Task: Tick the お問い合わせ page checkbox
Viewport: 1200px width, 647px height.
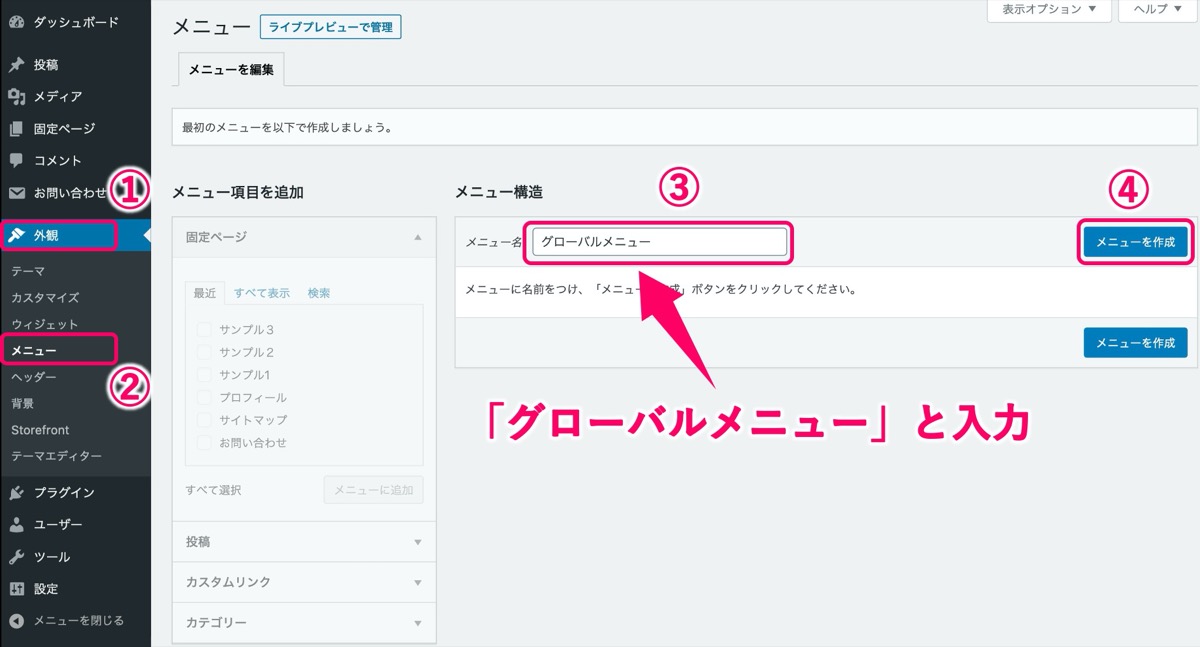Action: pos(204,442)
